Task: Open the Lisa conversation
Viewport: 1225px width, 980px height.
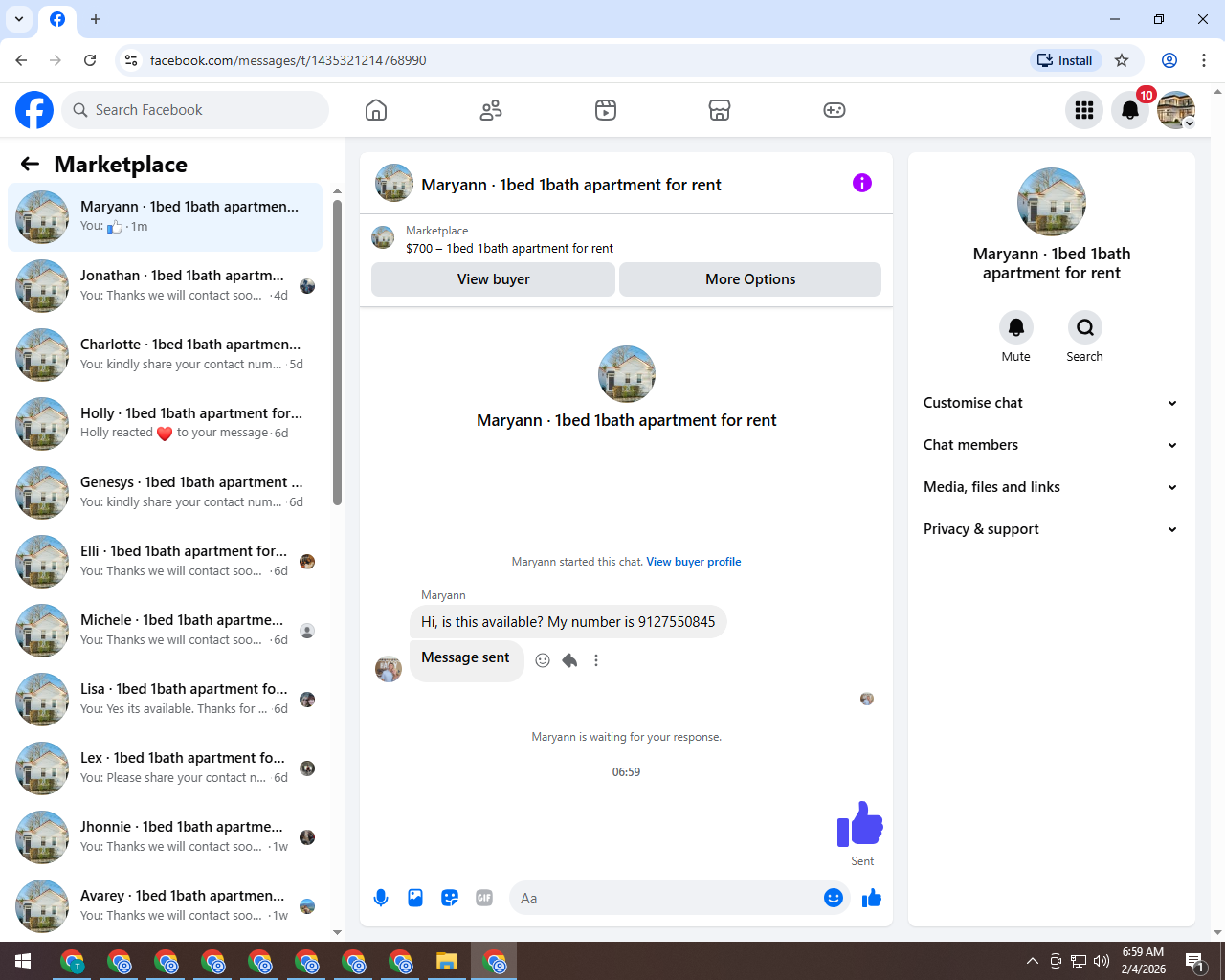Action: pos(166,700)
